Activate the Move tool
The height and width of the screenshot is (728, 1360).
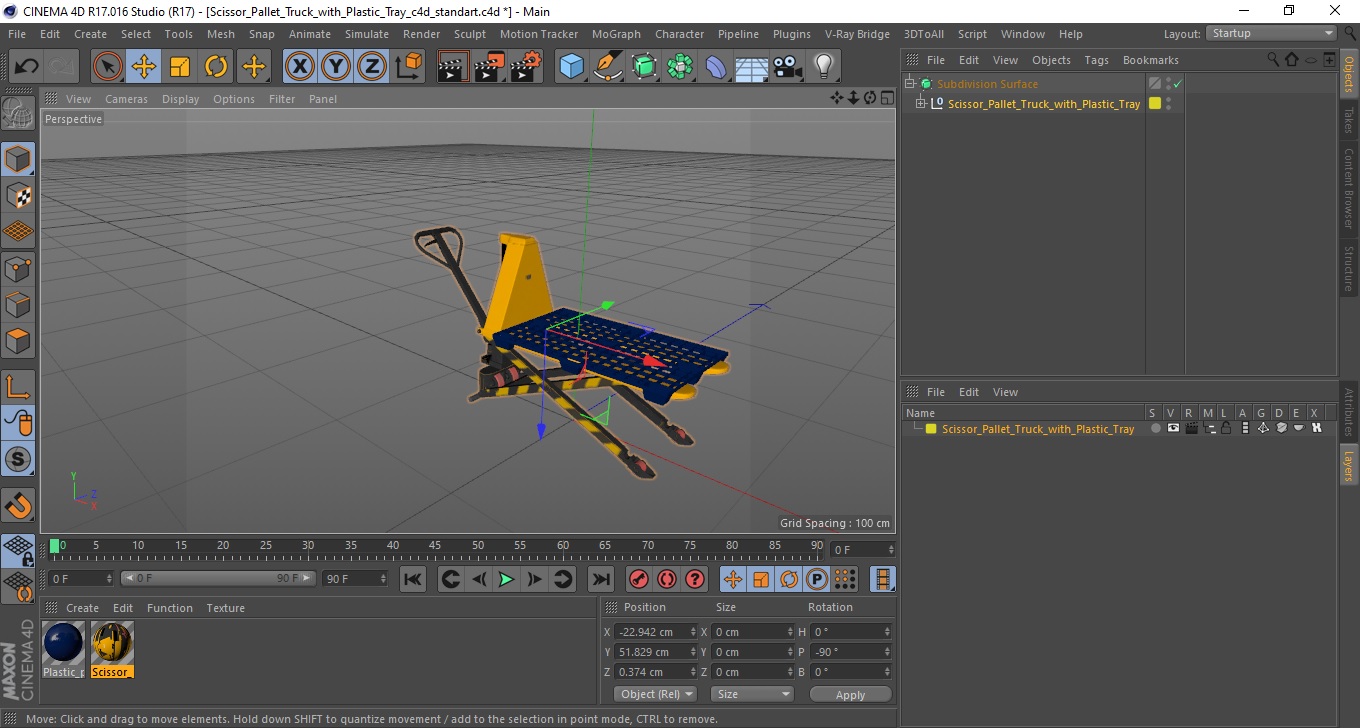[144, 67]
